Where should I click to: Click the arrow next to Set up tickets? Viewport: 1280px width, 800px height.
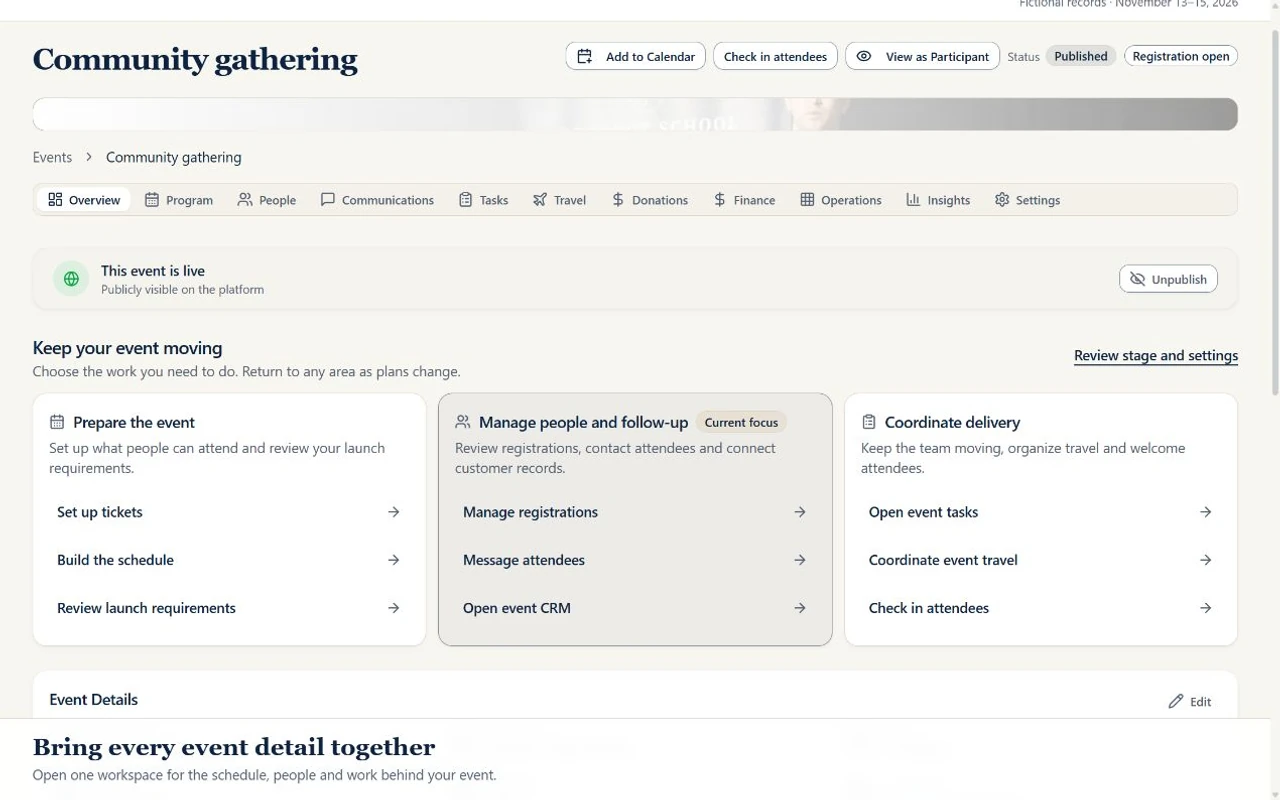point(394,512)
